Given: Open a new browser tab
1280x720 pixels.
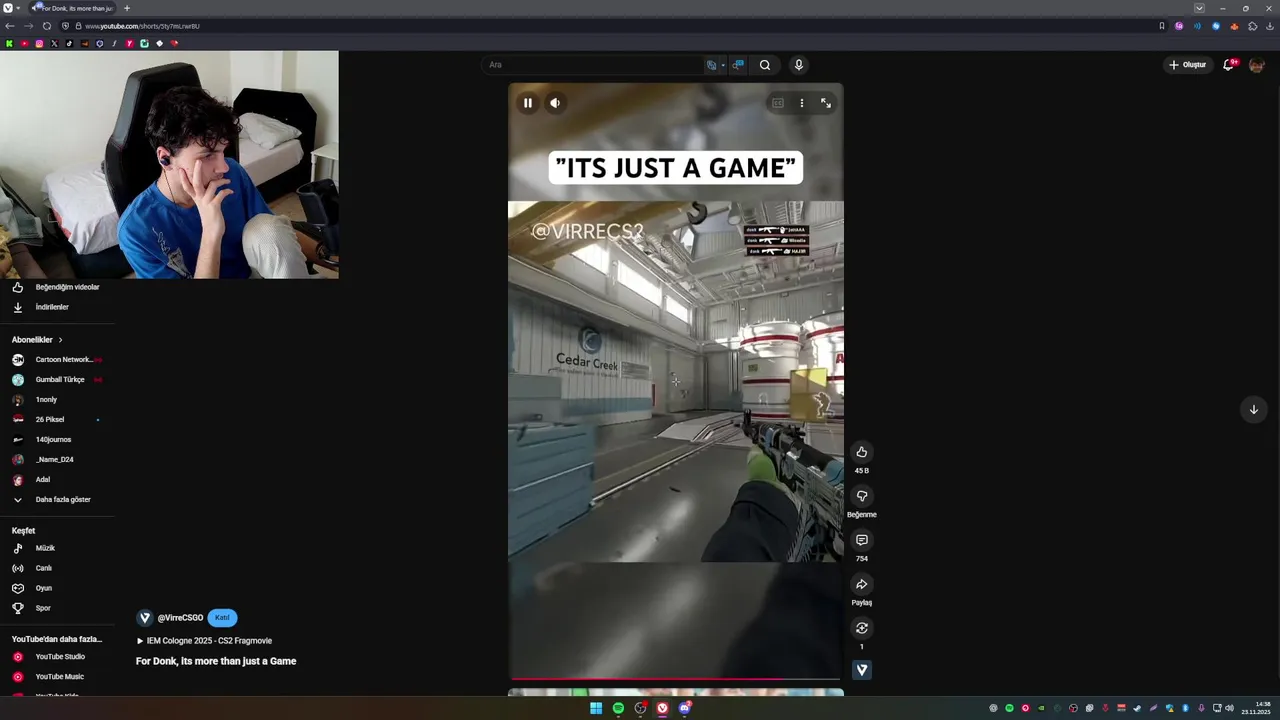Looking at the screenshot, I should click(x=126, y=8).
